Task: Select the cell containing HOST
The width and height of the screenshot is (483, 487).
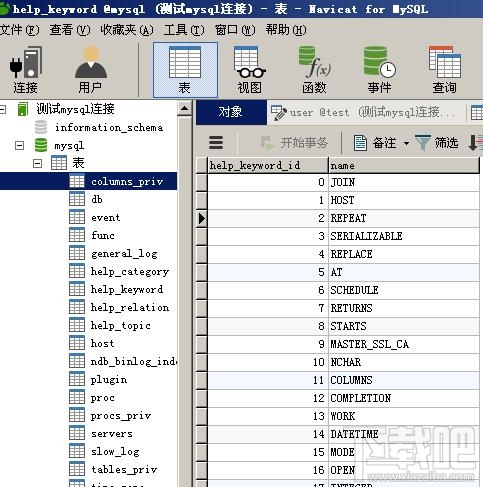Action: coord(404,200)
